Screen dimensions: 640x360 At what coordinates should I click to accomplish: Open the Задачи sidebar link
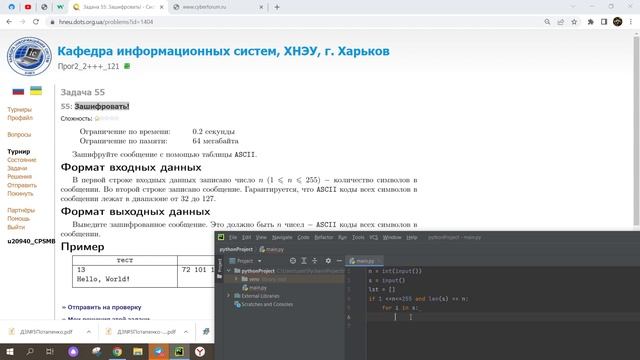(x=17, y=168)
